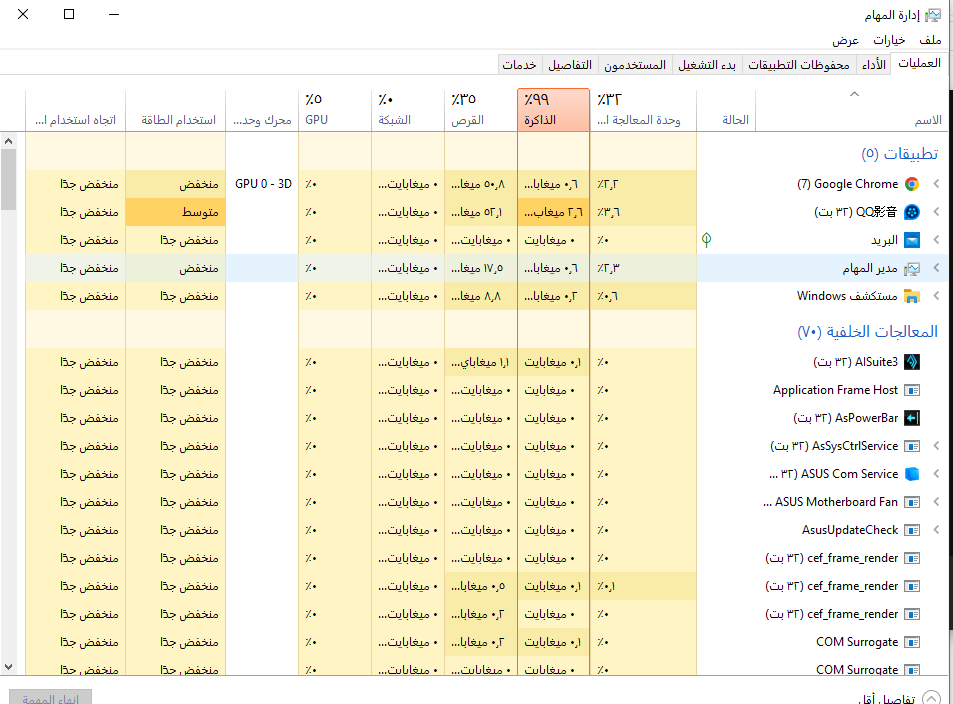This screenshot has width=953, height=704.
Task: Switch to the خدمات tab
Action: (x=520, y=64)
